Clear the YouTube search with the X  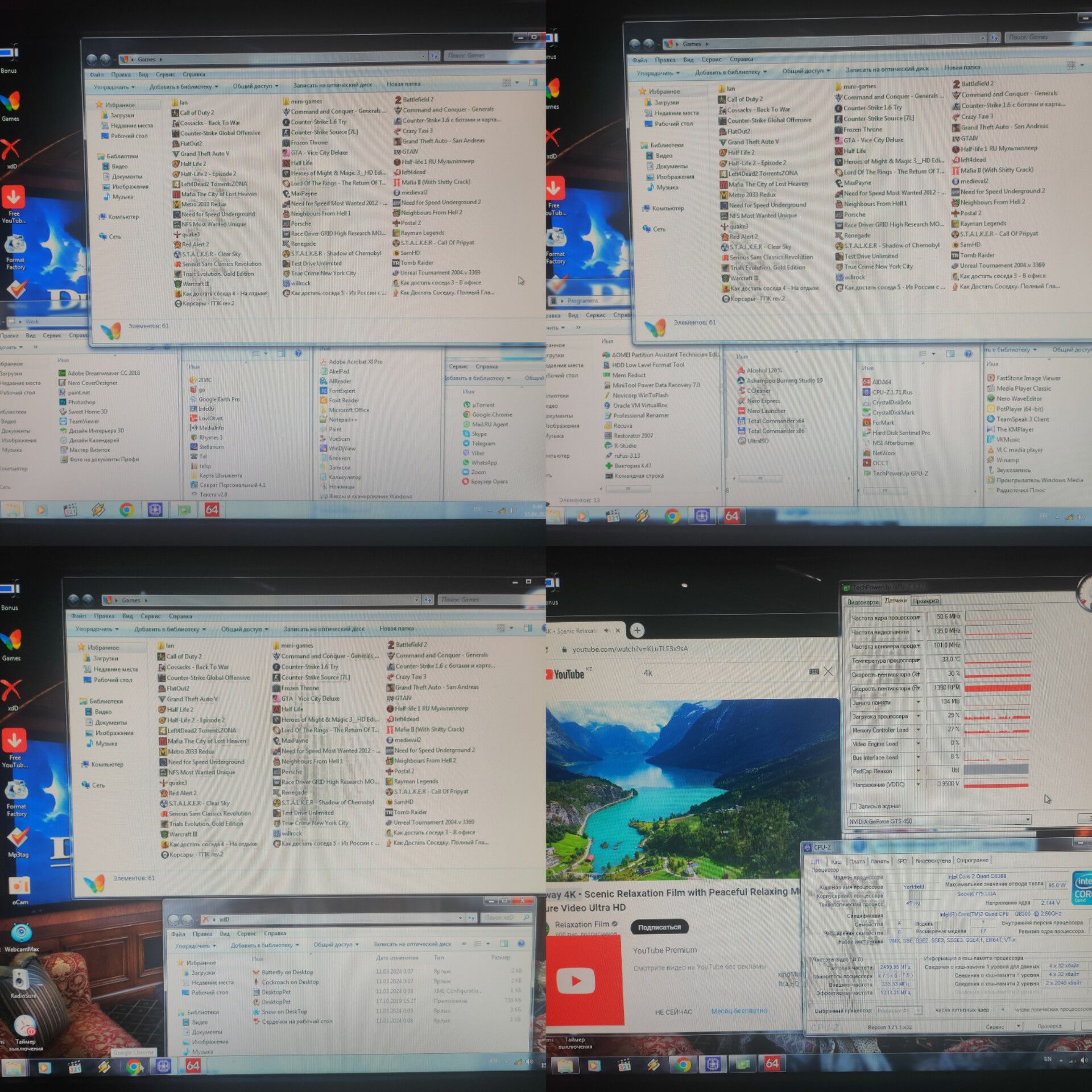(828, 671)
